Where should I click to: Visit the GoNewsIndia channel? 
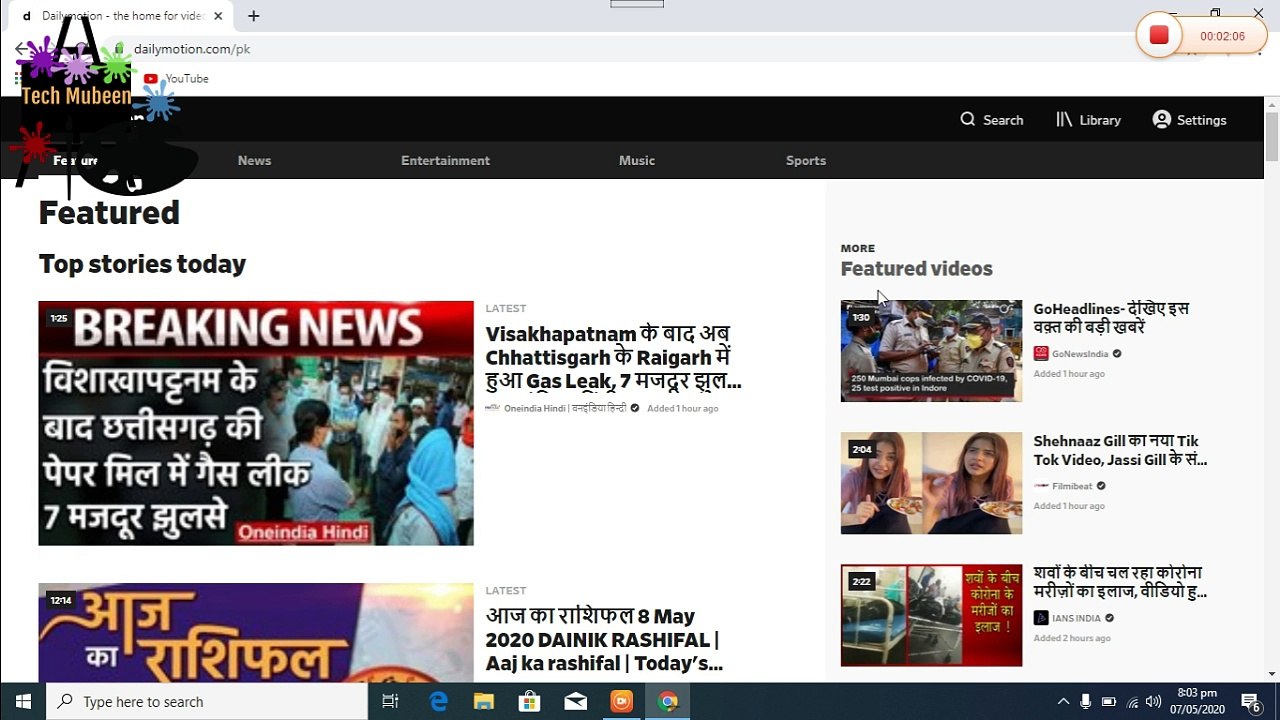(x=1078, y=354)
